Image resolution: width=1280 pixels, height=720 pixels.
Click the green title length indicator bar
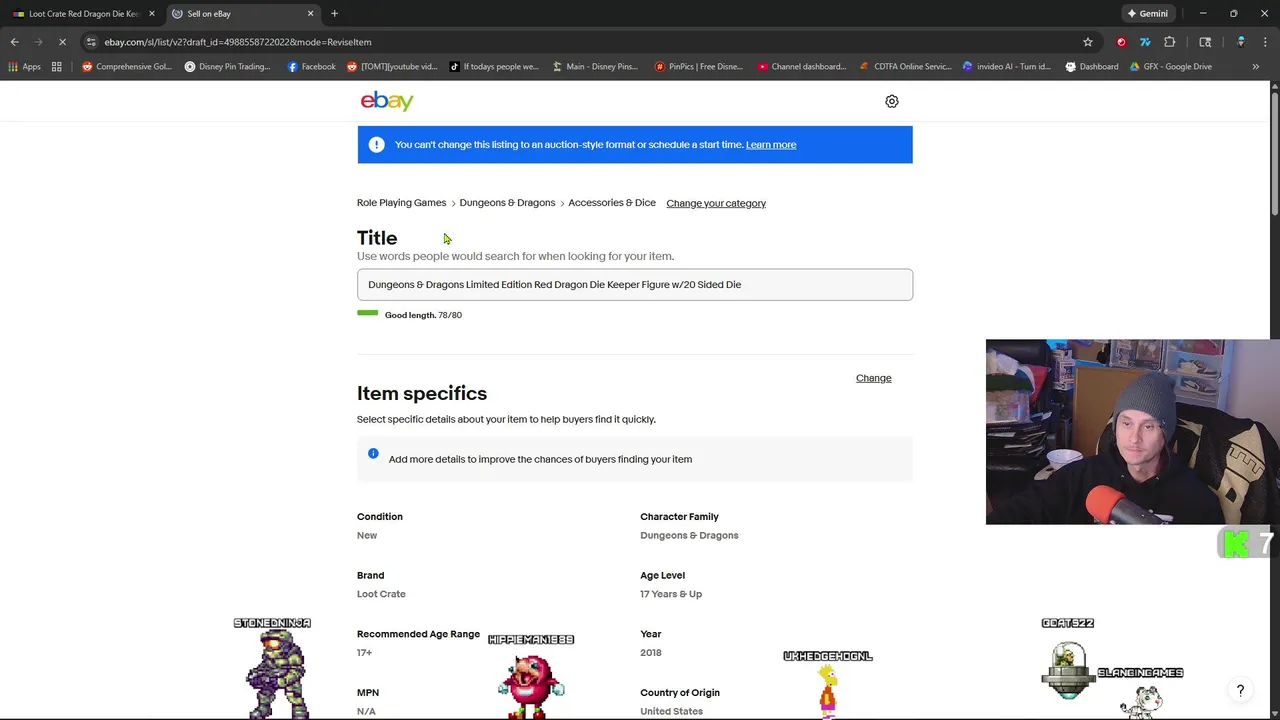(x=367, y=313)
